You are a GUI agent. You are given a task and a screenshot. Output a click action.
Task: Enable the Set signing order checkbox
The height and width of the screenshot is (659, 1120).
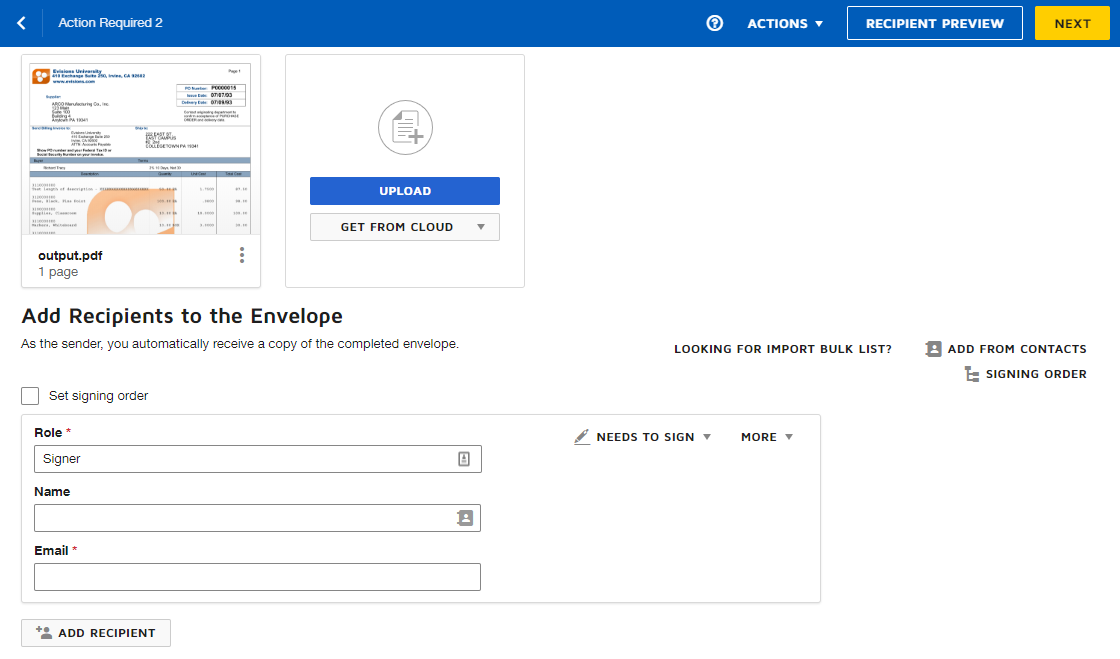[30, 396]
